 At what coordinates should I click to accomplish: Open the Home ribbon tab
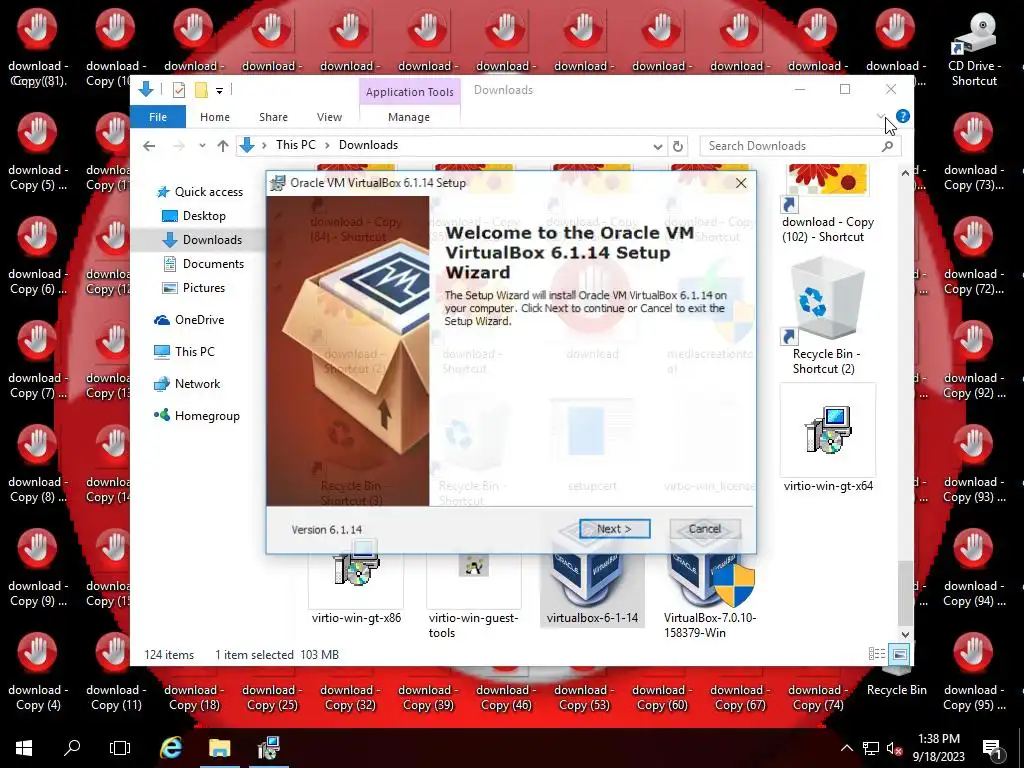[215, 117]
